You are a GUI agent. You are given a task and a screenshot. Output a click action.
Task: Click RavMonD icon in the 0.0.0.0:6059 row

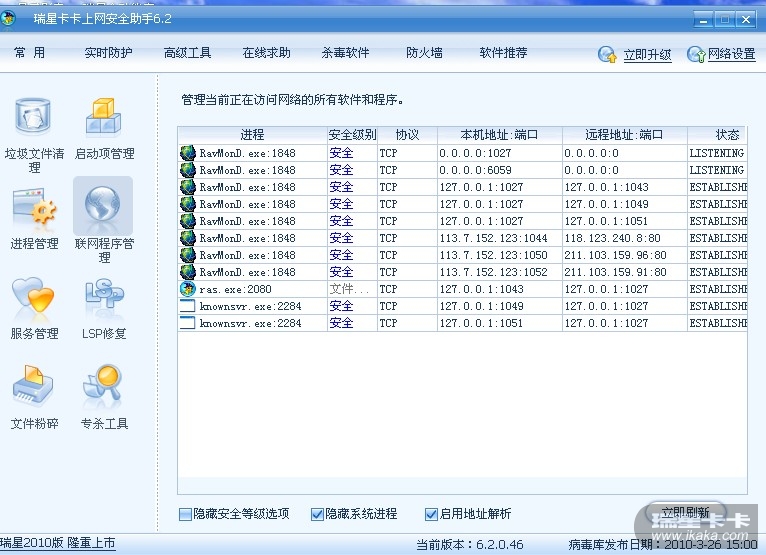point(188,170)
